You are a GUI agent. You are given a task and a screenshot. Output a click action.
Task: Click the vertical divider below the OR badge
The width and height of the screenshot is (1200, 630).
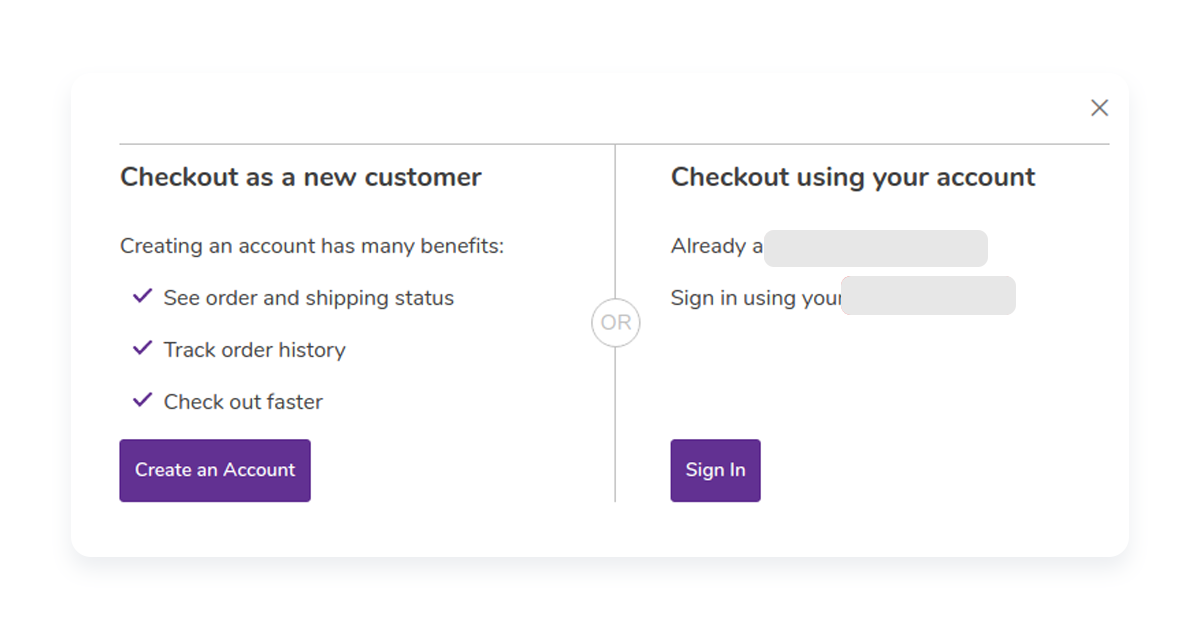(615, 424)
